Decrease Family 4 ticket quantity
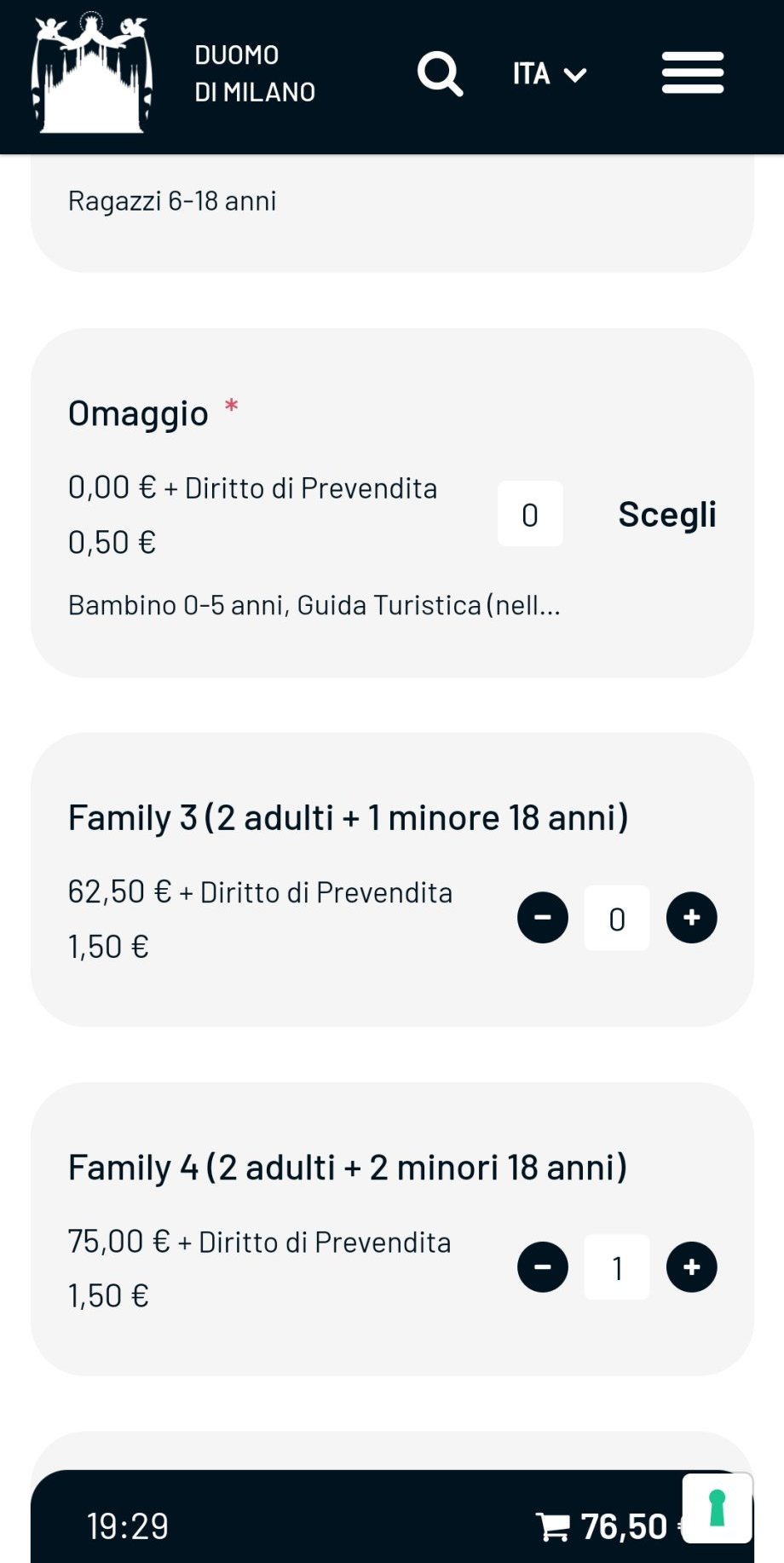784x1563 pixels. click(x=543, y=1267)
